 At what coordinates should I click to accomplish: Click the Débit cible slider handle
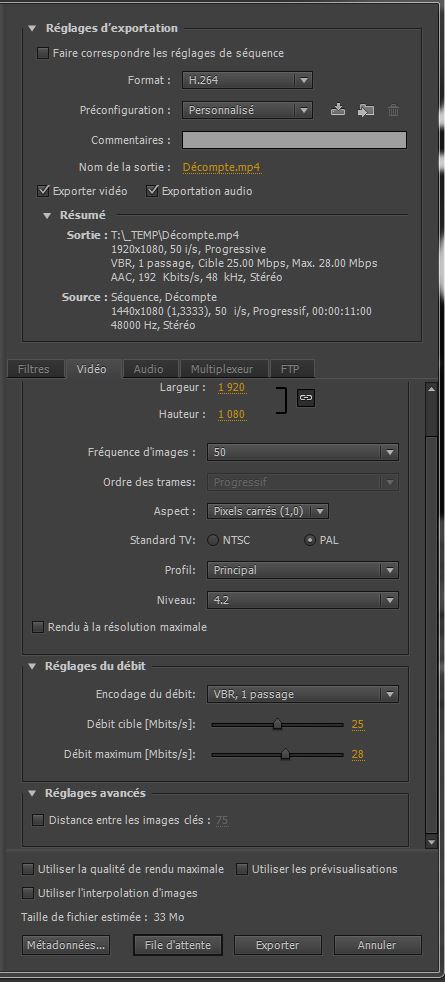tap(277, 725)
